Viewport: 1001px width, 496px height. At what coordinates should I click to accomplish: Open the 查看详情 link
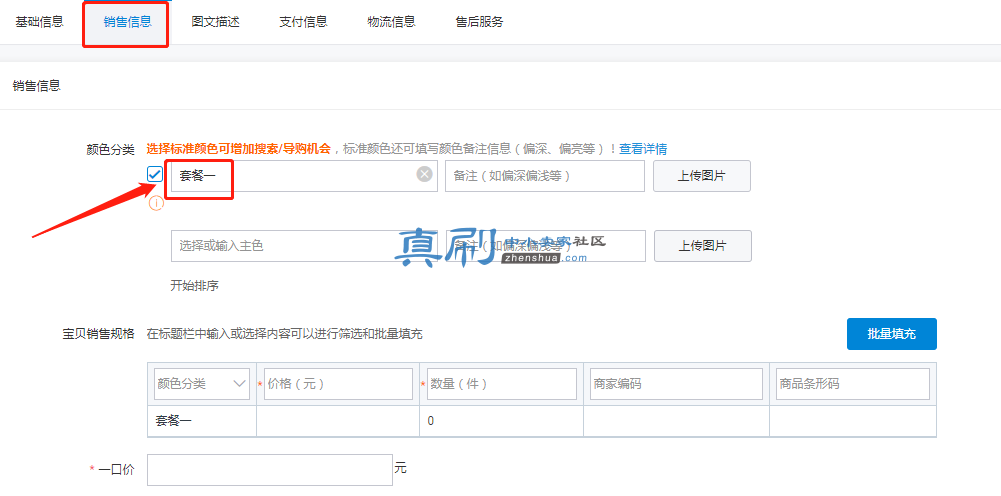643,149
